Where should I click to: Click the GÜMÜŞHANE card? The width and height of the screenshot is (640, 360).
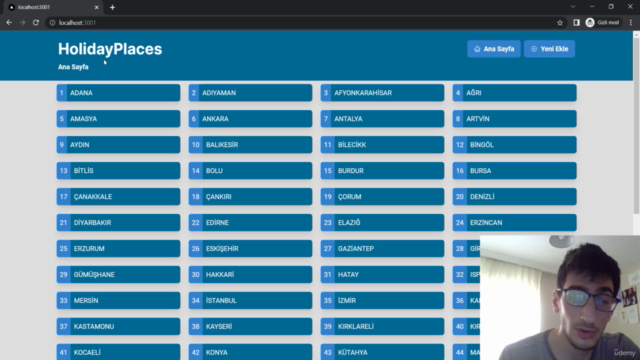tap(118, 275)
